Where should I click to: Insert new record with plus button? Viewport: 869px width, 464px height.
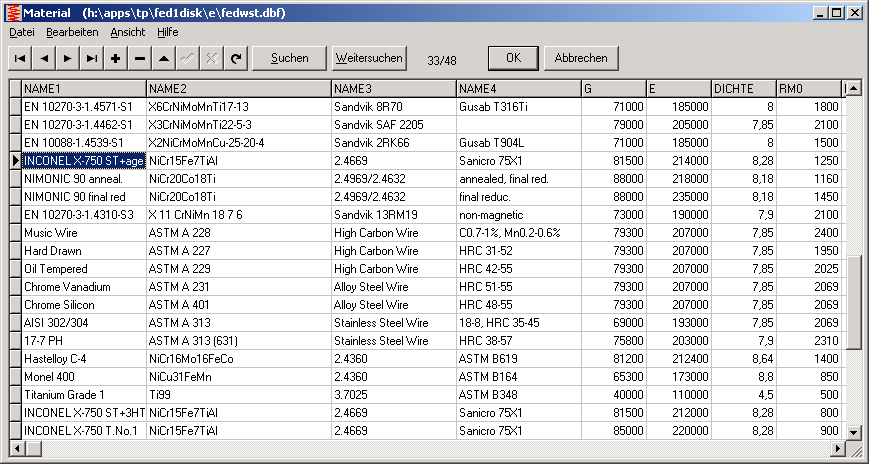coord(116,58)
